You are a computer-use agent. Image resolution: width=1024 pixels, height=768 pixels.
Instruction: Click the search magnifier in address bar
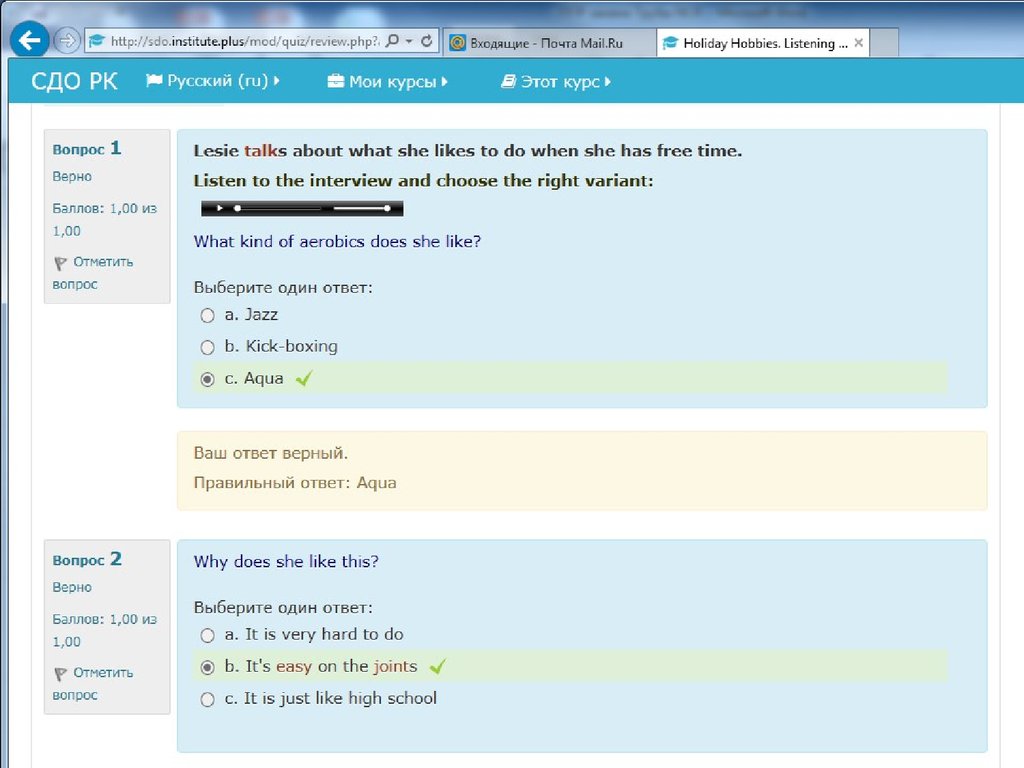pyautogui.click(x=392, y=41)
